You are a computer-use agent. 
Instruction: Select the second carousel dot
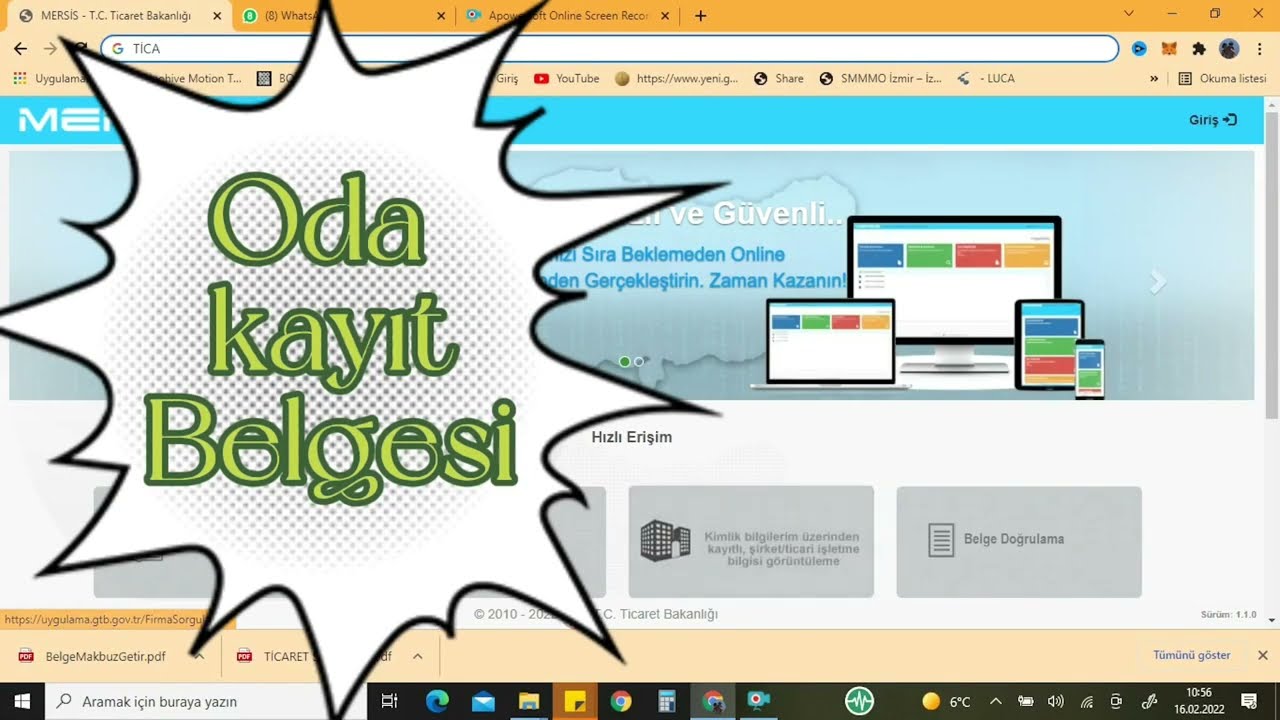639,362
